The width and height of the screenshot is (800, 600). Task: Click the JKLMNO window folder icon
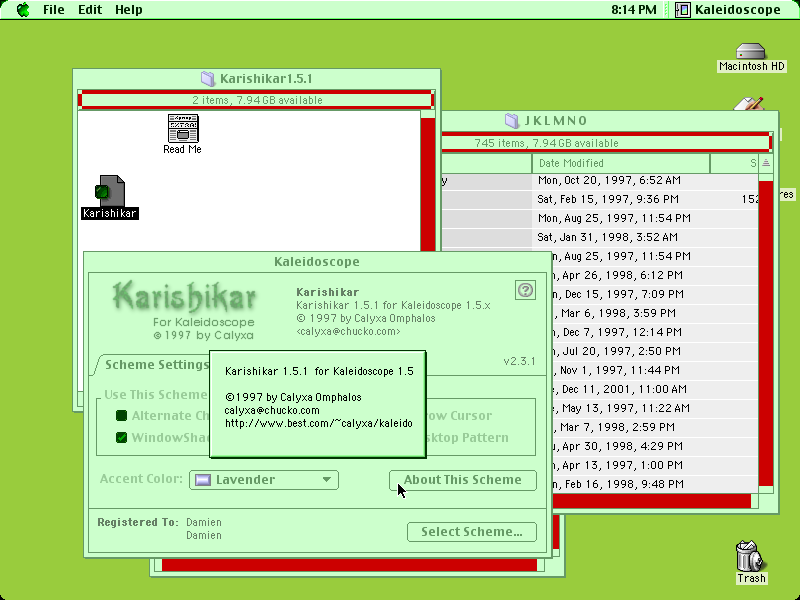[512, 121]
